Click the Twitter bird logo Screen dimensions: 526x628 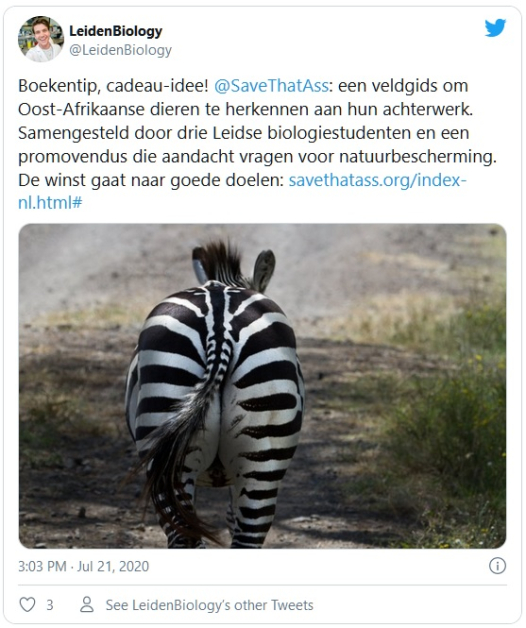(x=495, y=28)
